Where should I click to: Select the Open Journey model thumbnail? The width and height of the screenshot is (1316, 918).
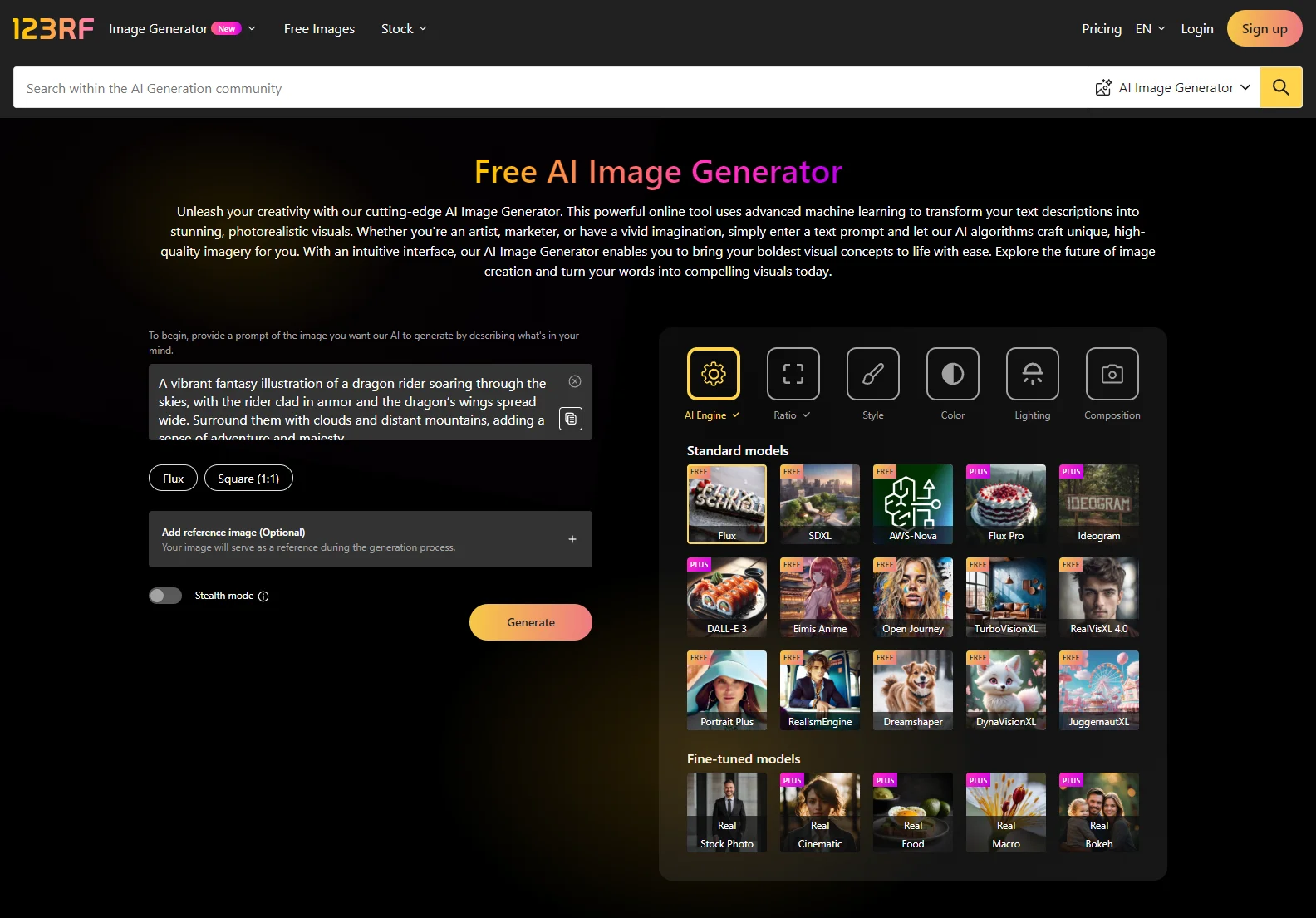(x=913, y=597)
